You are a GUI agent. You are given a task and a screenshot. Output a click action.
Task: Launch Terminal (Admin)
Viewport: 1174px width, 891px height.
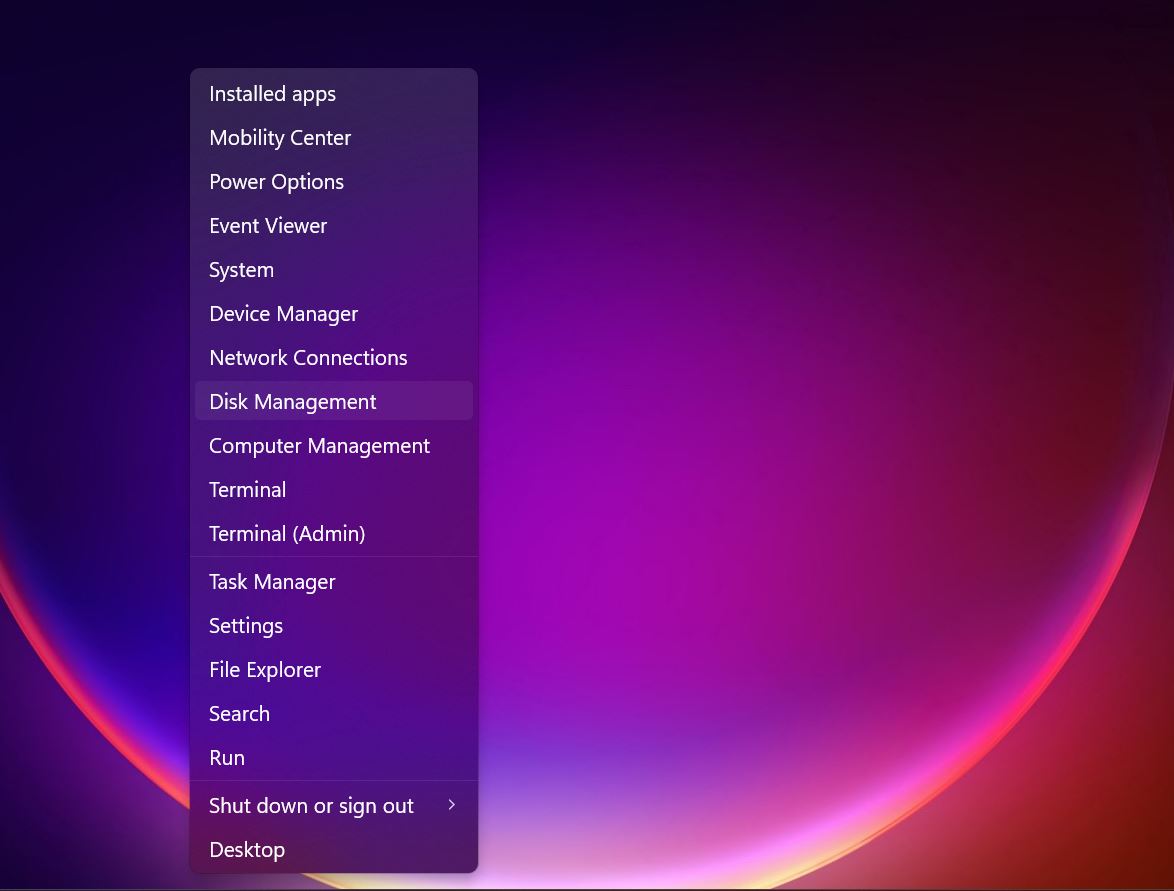point(333,534)
